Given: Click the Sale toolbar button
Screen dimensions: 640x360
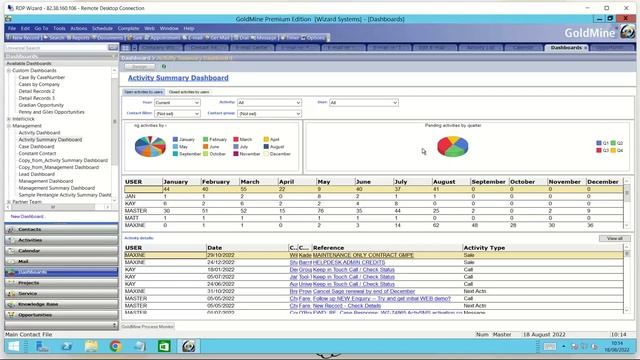Looking at the screenshot, I should coord(135,38).
